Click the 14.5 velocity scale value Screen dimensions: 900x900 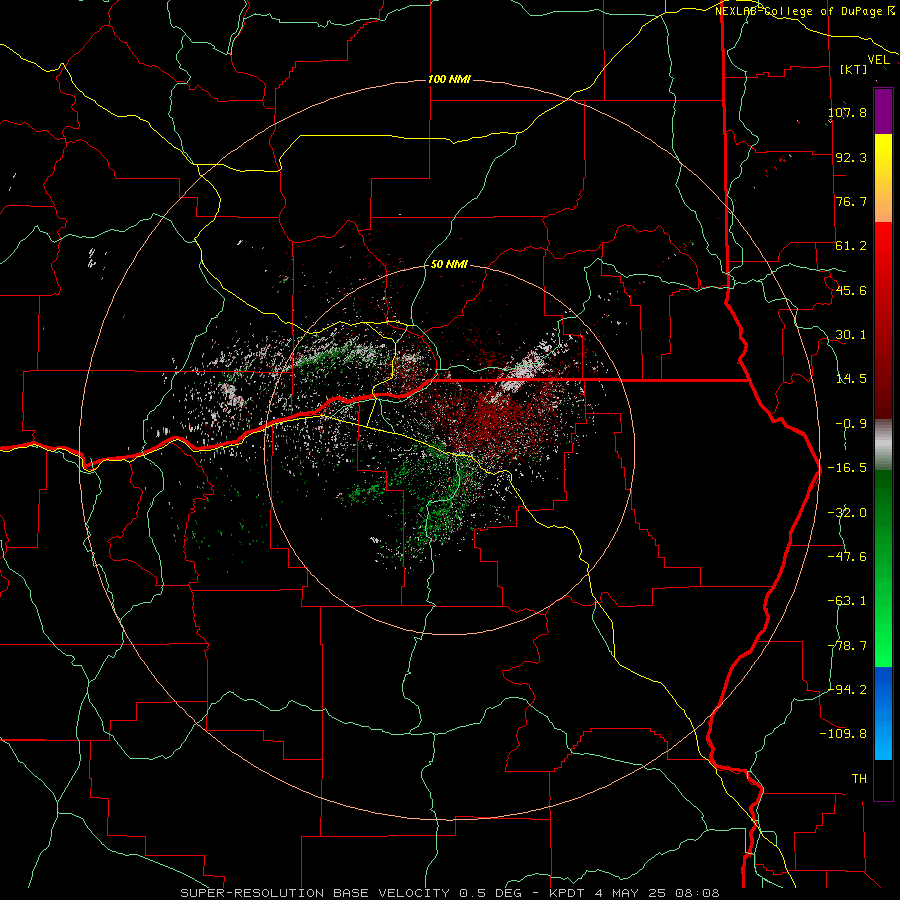click(x=851, y=379)
